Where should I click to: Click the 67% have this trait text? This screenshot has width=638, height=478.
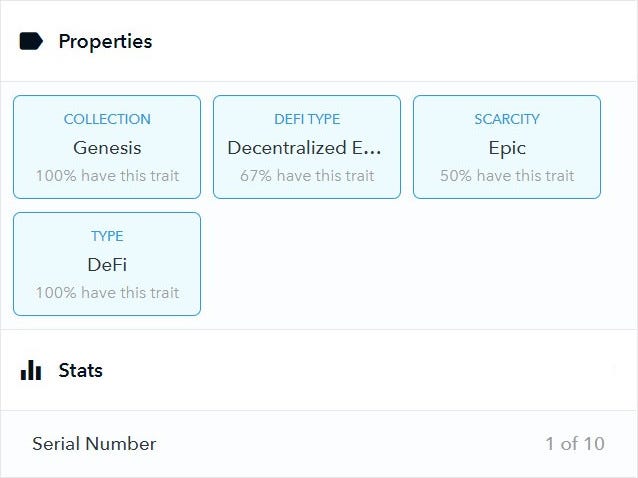pyautogui.click(x=307, y=176)
